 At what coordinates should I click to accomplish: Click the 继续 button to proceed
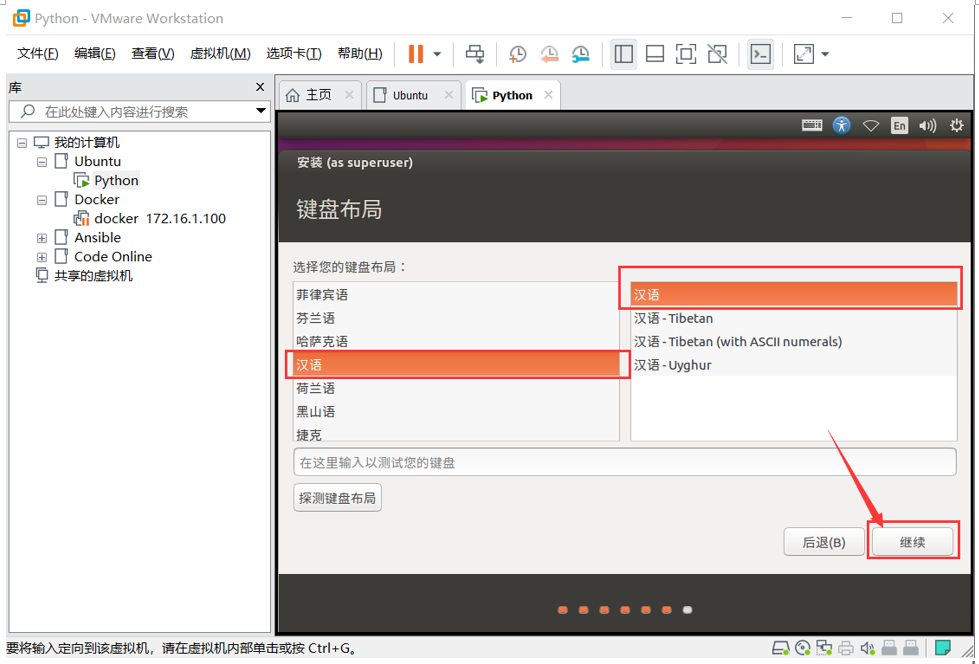click(911, 541)
